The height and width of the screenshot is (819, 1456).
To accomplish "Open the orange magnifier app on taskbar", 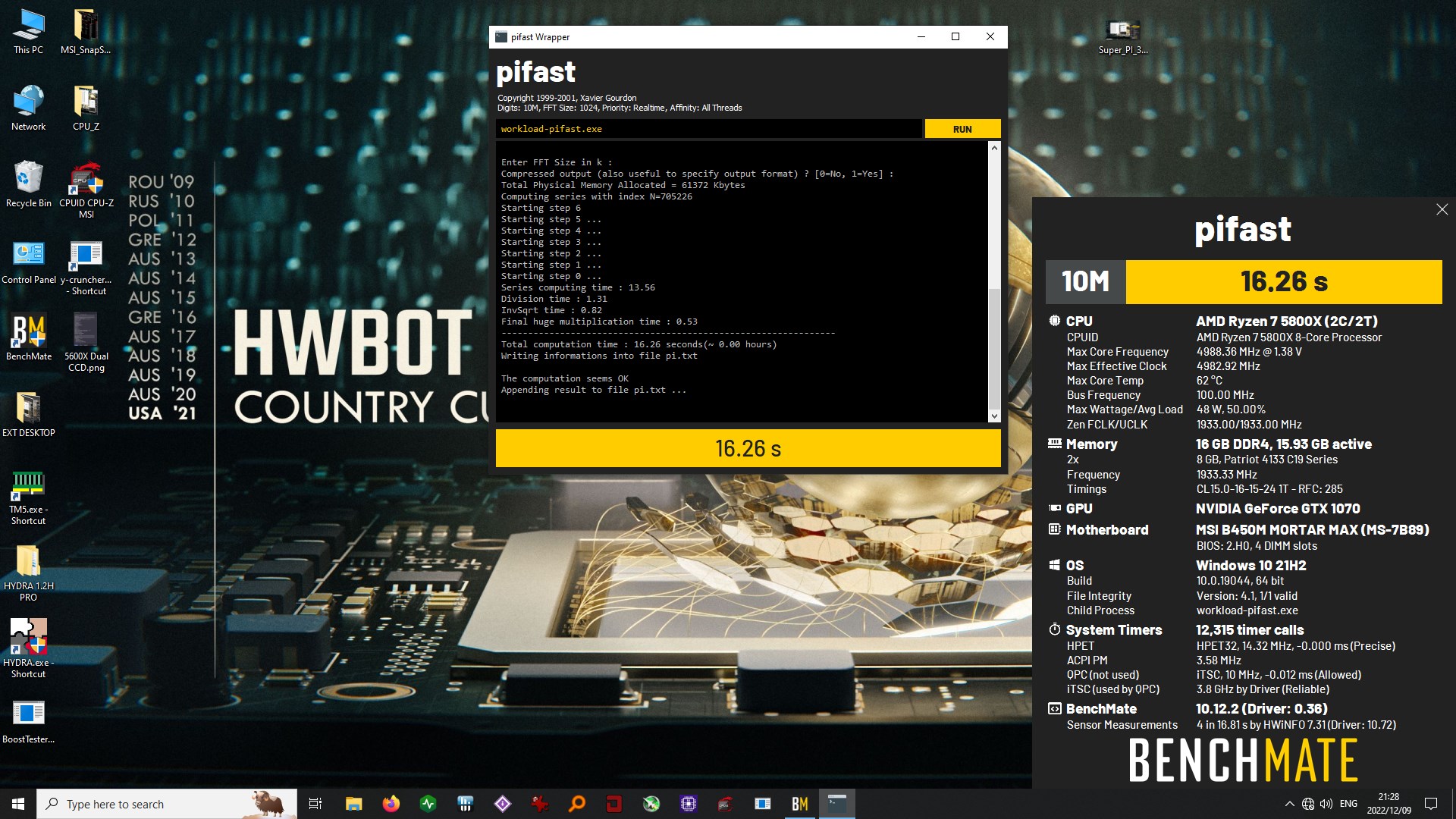I will point(577,804).
